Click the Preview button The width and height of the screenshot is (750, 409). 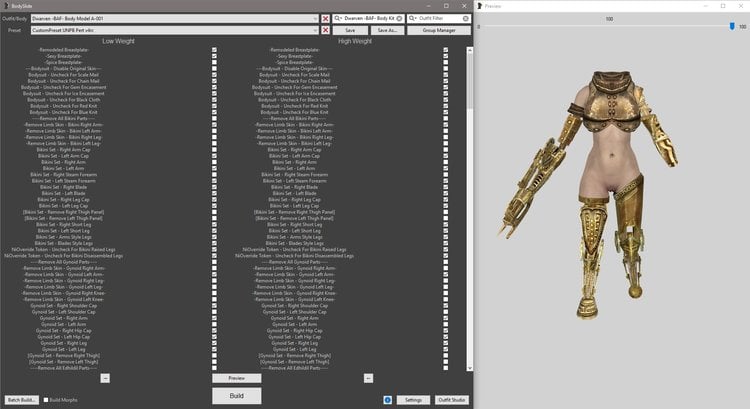pyautogui.click(x=237, y=378)
